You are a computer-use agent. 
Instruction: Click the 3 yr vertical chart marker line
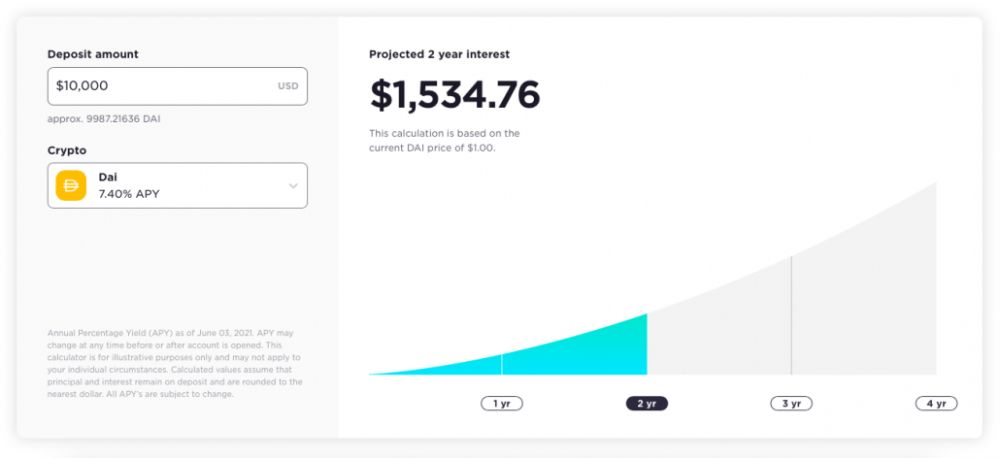tap(792, 315)
